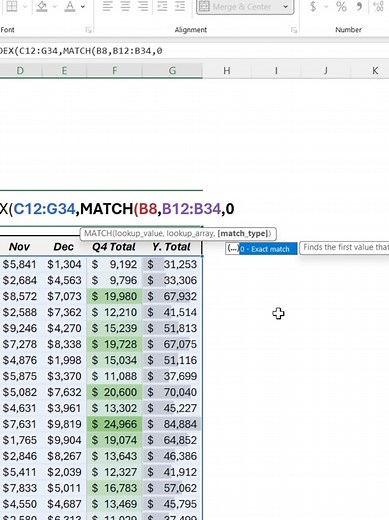Apply Comma style format
Viewport: 389px width, 520px height.
pyautogui.click(x=359, y=6)
